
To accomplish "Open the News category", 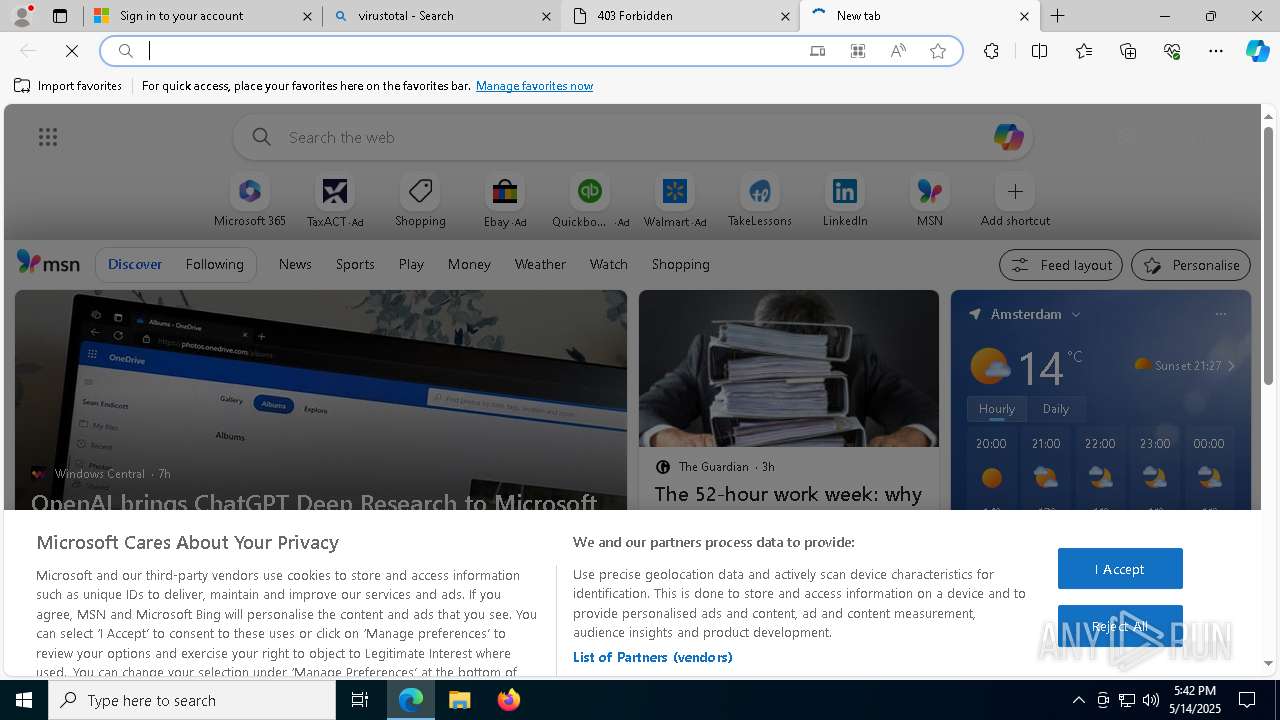I will (x=295, y=264).
